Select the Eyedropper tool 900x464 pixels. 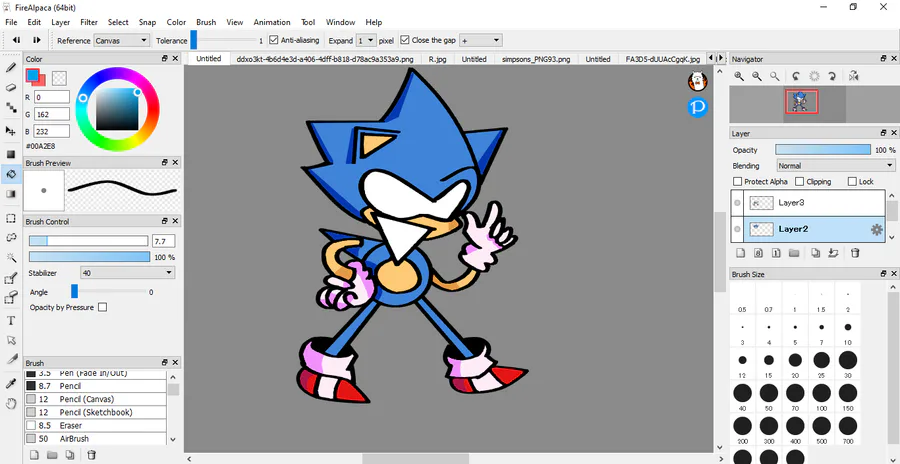coord(10,384)
